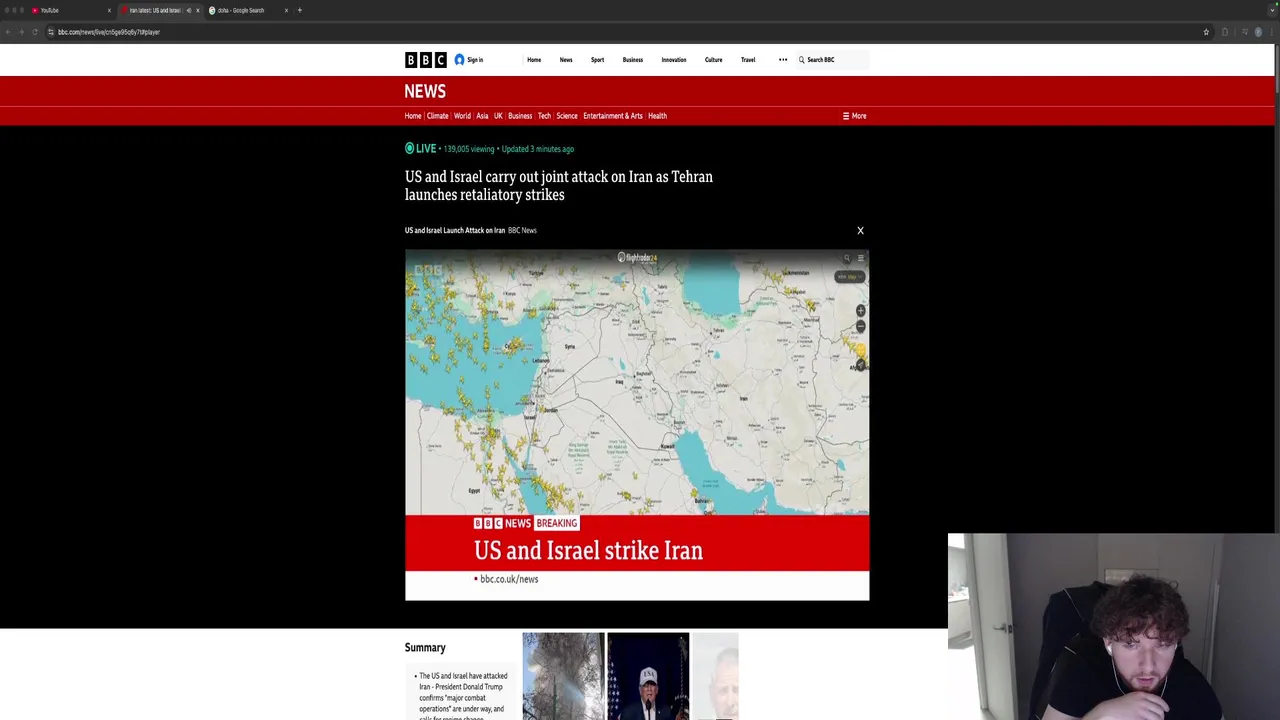Reload the page using the refresh icon

(x=35, y=32)
